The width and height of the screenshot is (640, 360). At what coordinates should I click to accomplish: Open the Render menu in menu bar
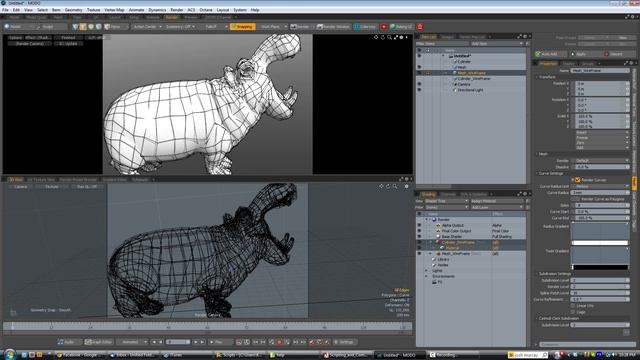point(177,10)
